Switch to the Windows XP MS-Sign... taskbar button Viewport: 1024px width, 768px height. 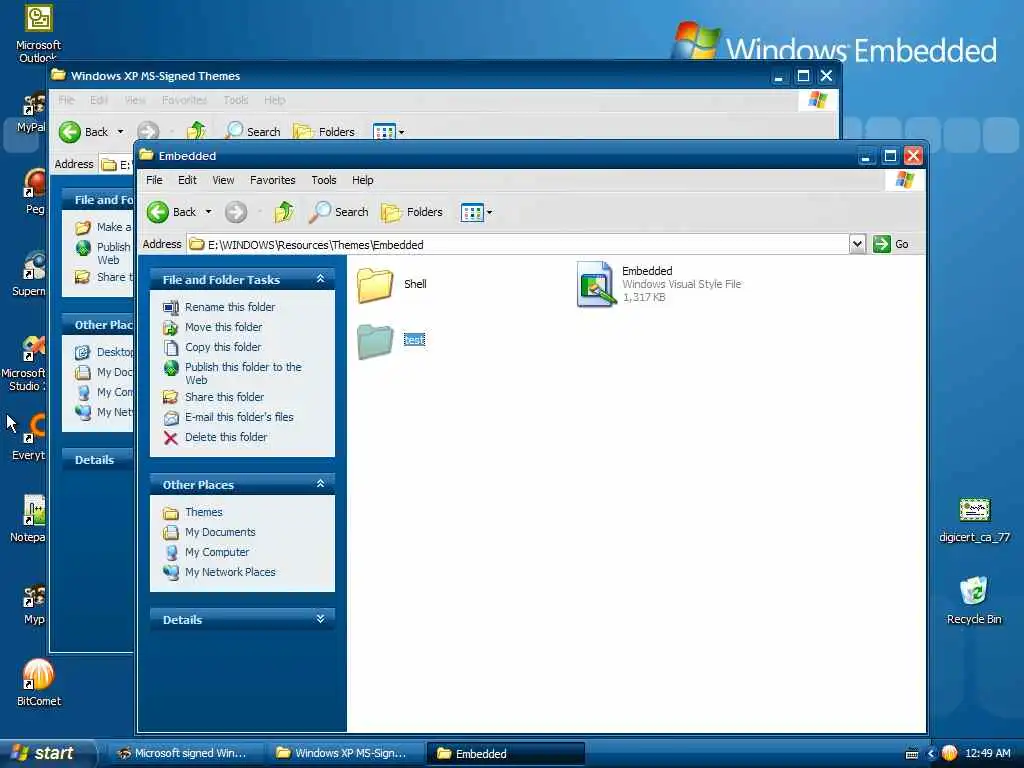tap(344, 753)
